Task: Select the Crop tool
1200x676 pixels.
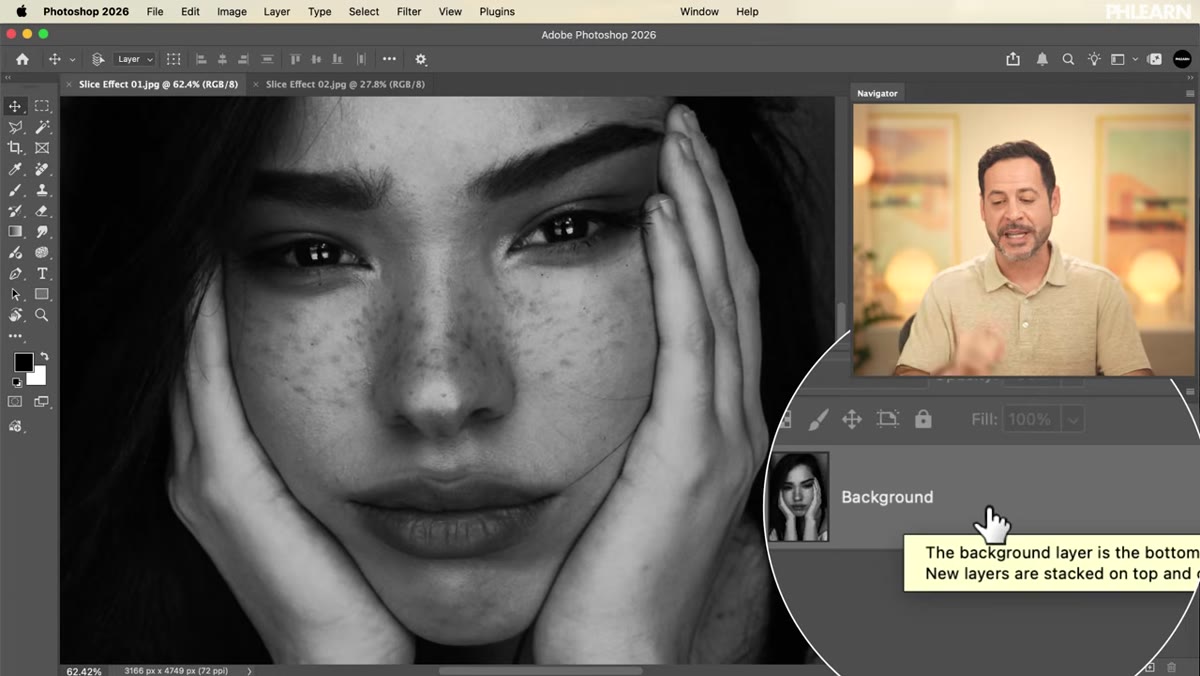Action: tap(15, 148)
